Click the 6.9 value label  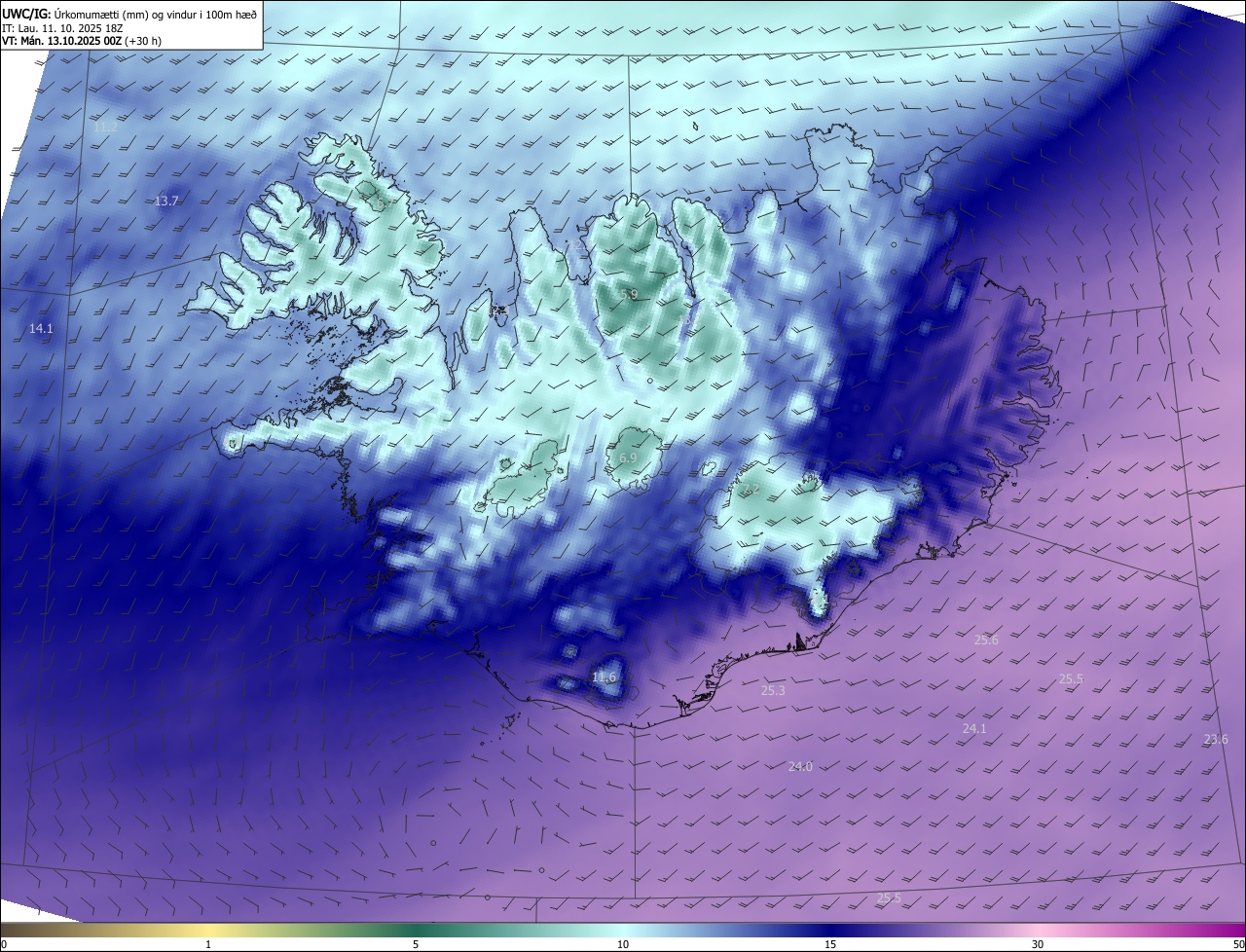coord(628,458)
